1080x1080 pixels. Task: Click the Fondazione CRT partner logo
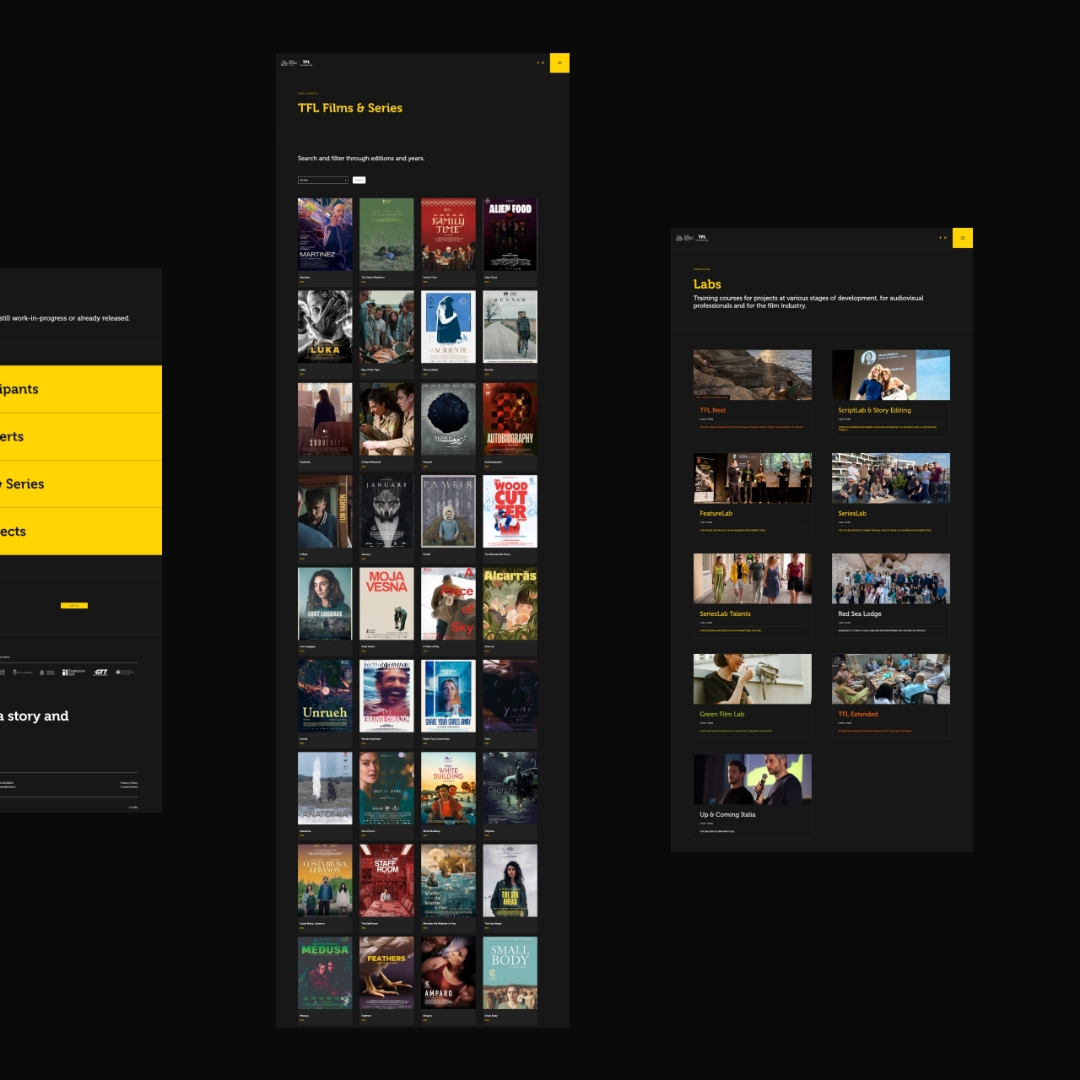point(74,672)
